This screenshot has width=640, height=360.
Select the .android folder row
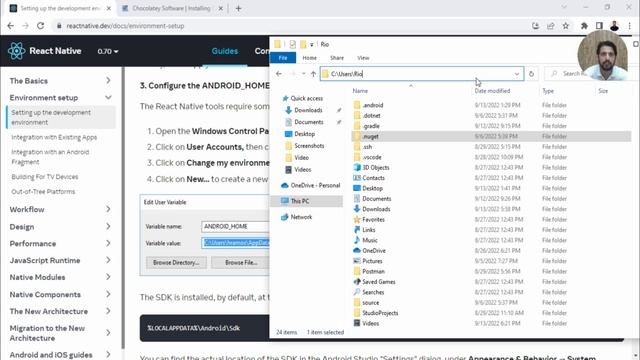click(491, 105)
